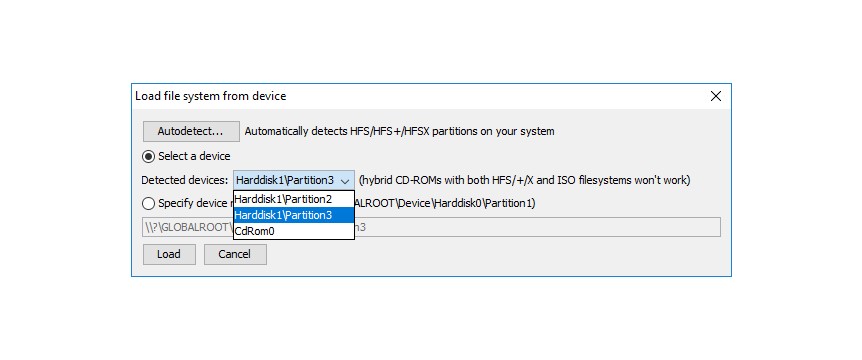This screenshot has width=862, height=360.
Task: Click the Autodetect... button
Action: coord(191,131)
